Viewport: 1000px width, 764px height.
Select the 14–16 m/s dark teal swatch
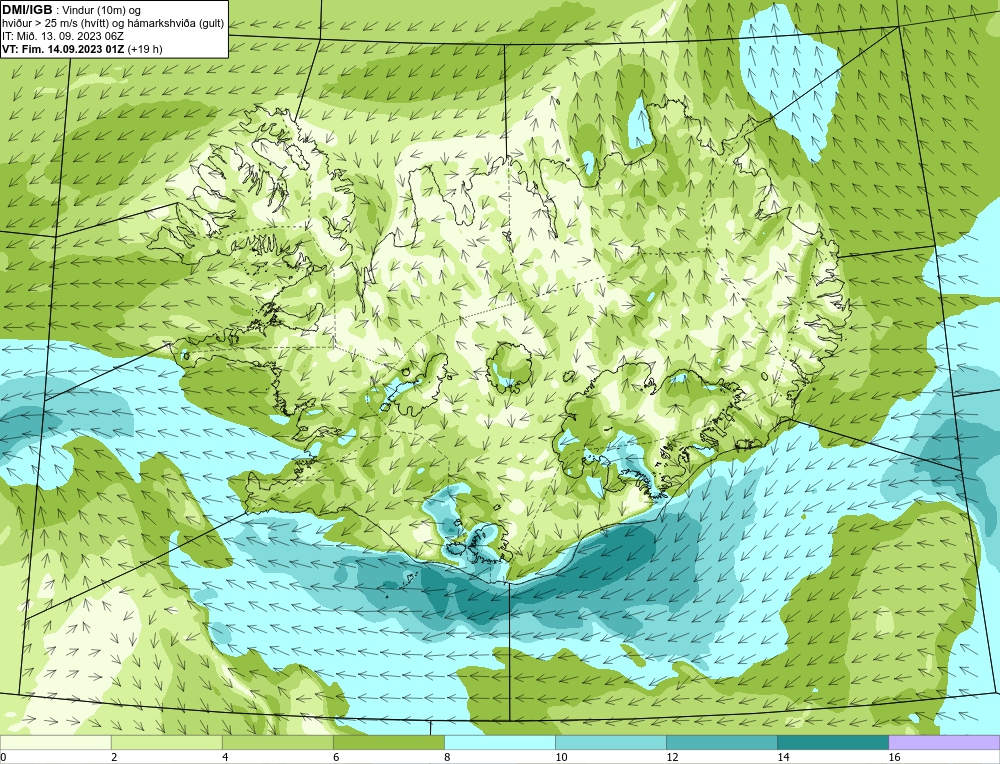[832, 742]
